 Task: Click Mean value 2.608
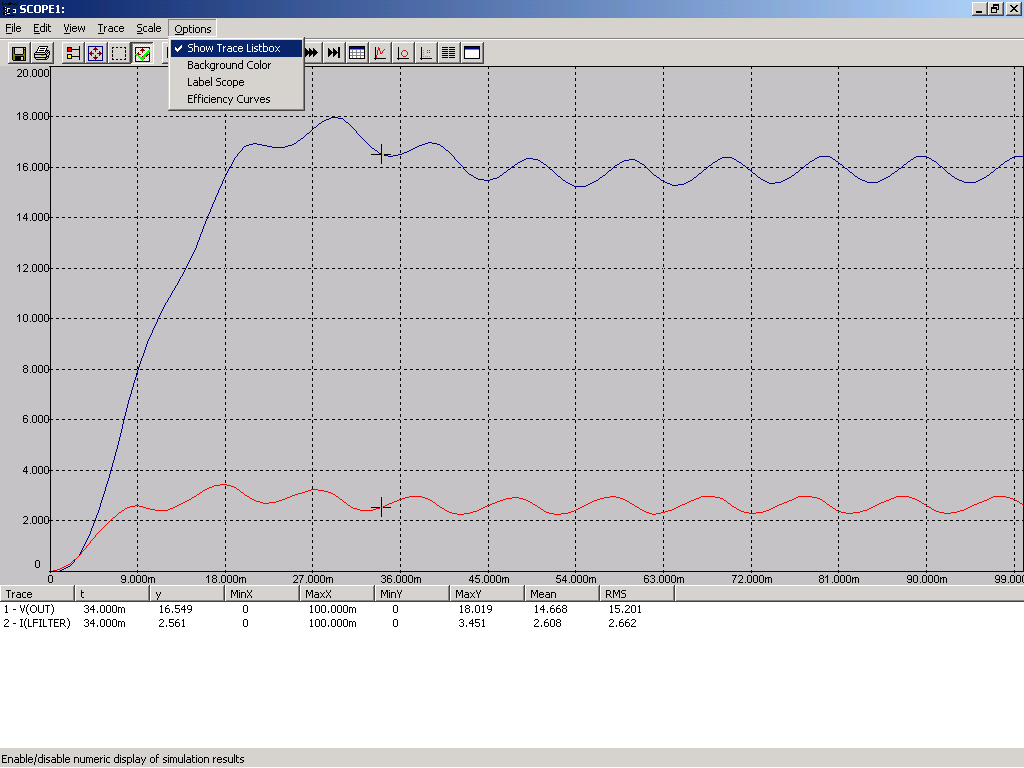coord(547,624)
